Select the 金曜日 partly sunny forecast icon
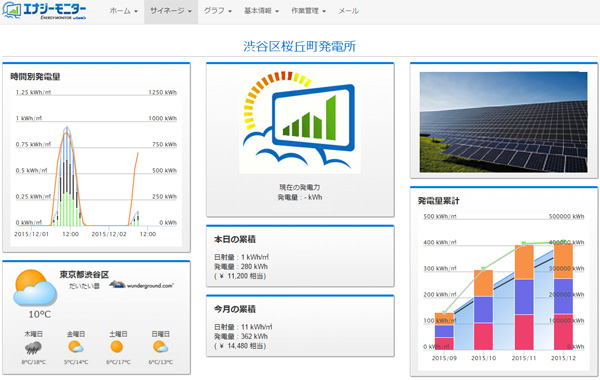Screen dimensions: 600x380 [x=76, y=347]
